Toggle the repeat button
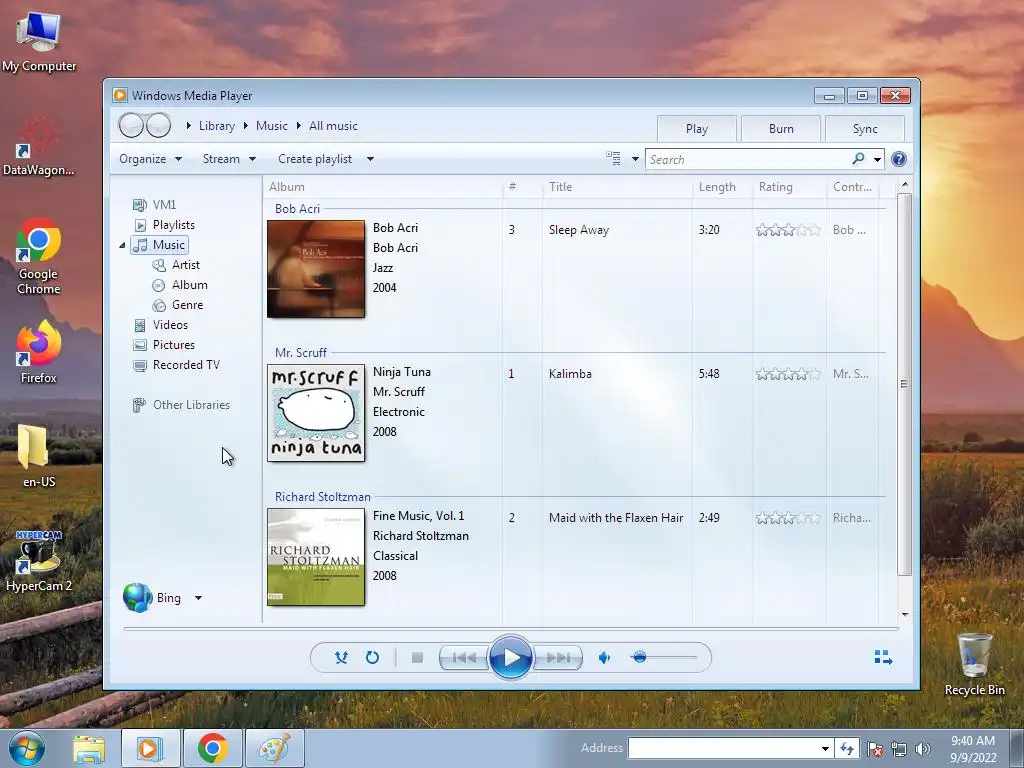The image size is (1024, 768). tap(372, 658)
